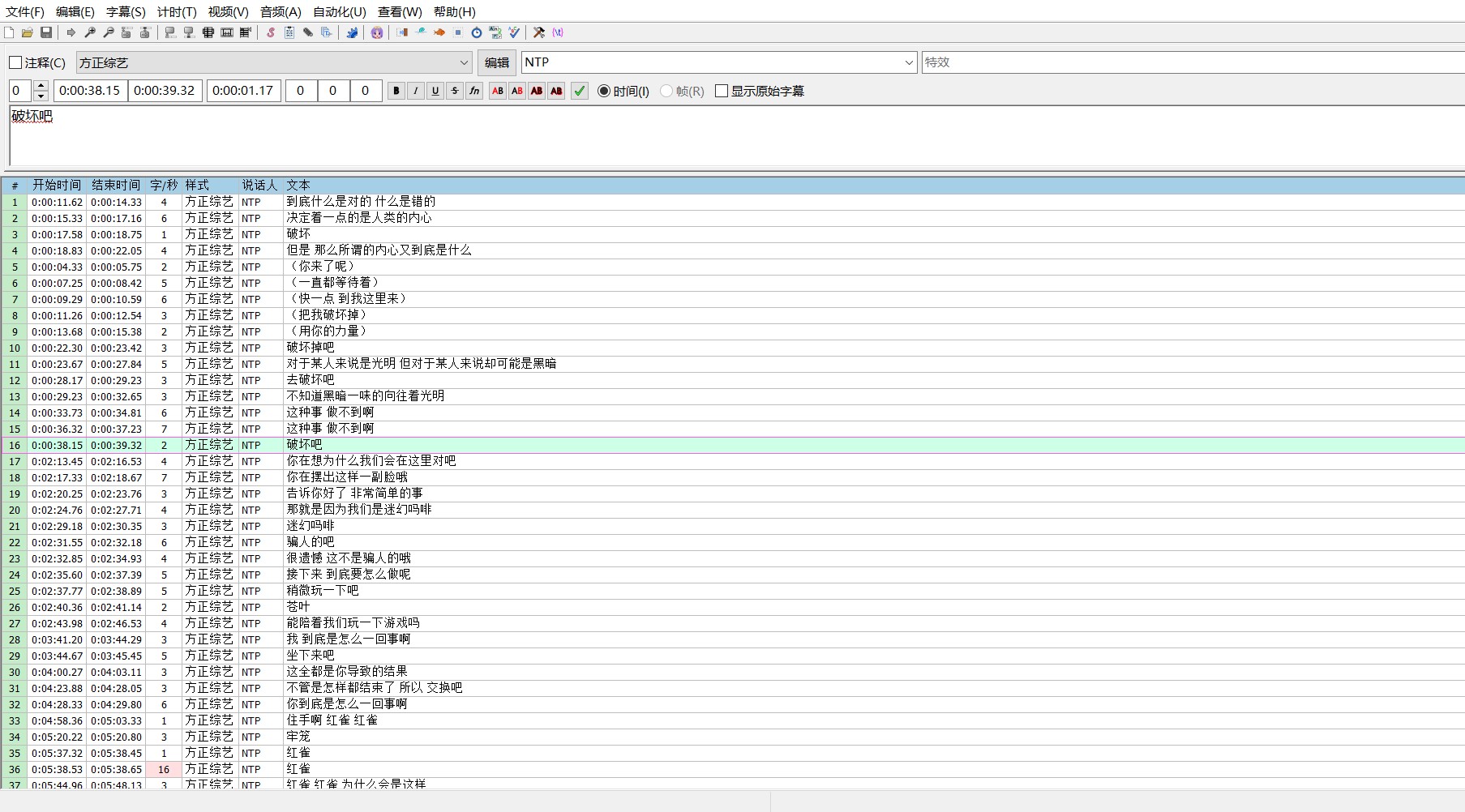Select row 34 with text 牢笼
The height and width of the screenshot is (812, 1465).
(733, 737)
